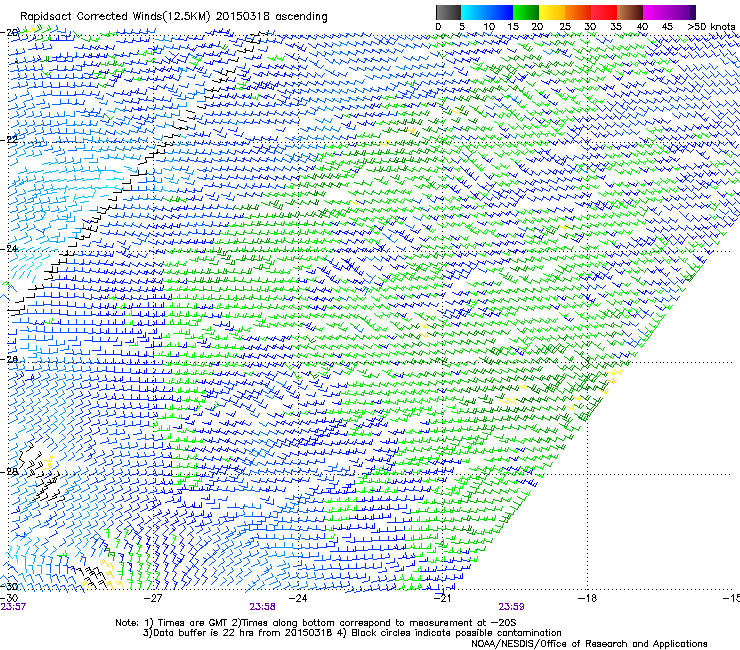
Task: Click the dark purple 45-50 knots color segment
Action: click(682, 12)
